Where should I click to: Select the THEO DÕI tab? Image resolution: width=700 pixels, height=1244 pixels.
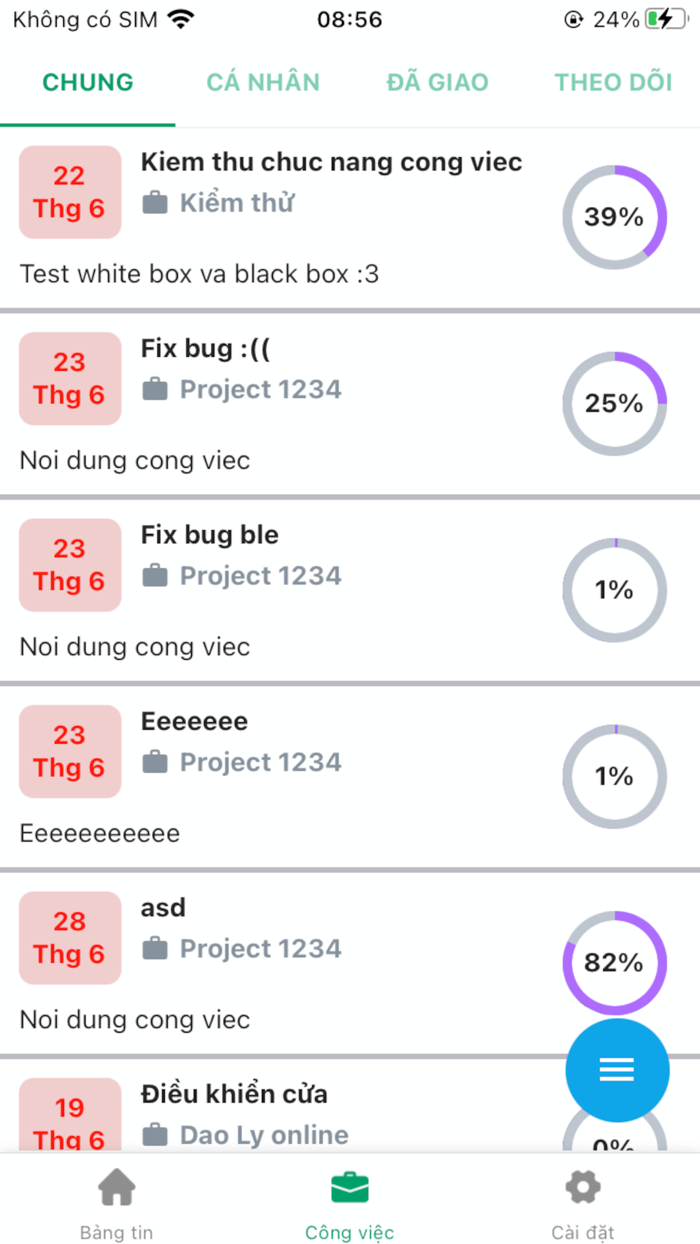613,82
